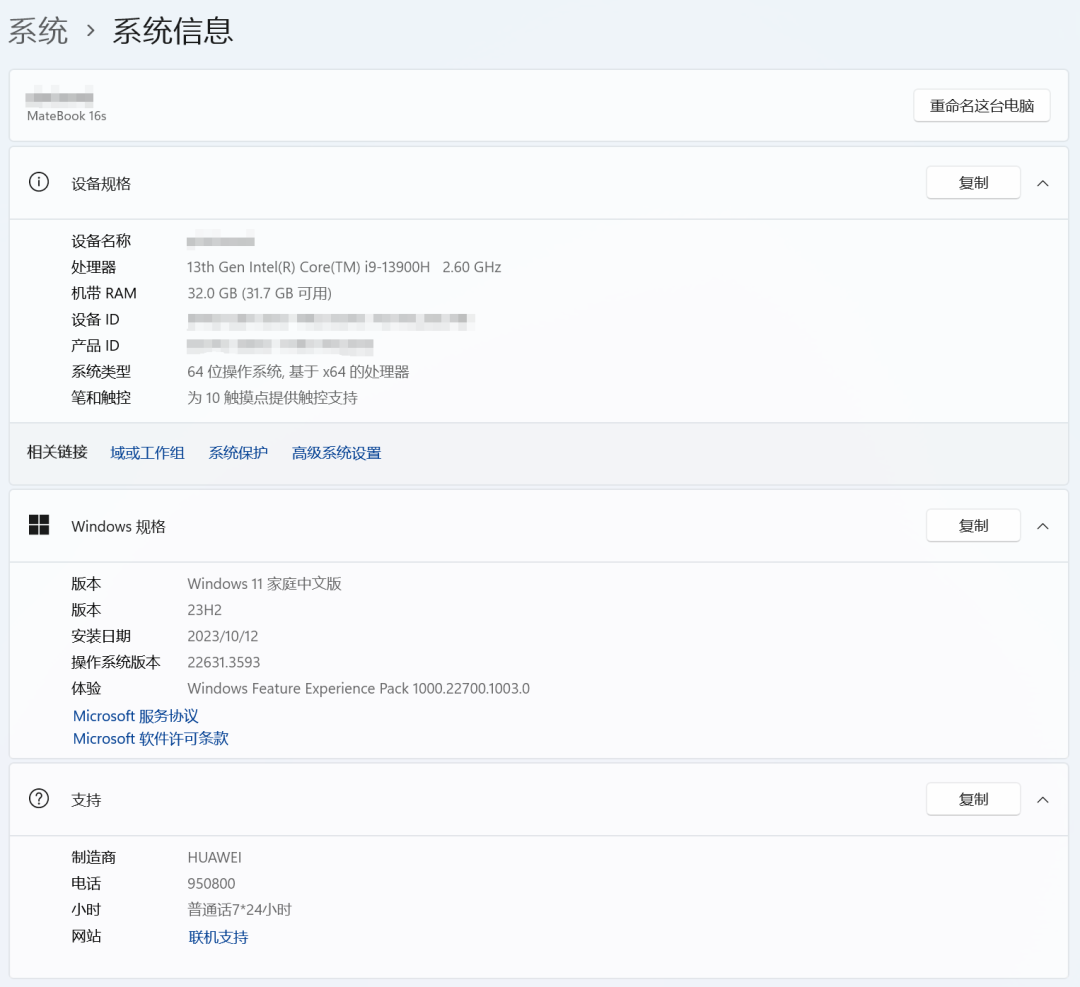Click the 64 位操作系统 system type value
The width and height of the screenshot is (1080, 987).
point(298,372)
